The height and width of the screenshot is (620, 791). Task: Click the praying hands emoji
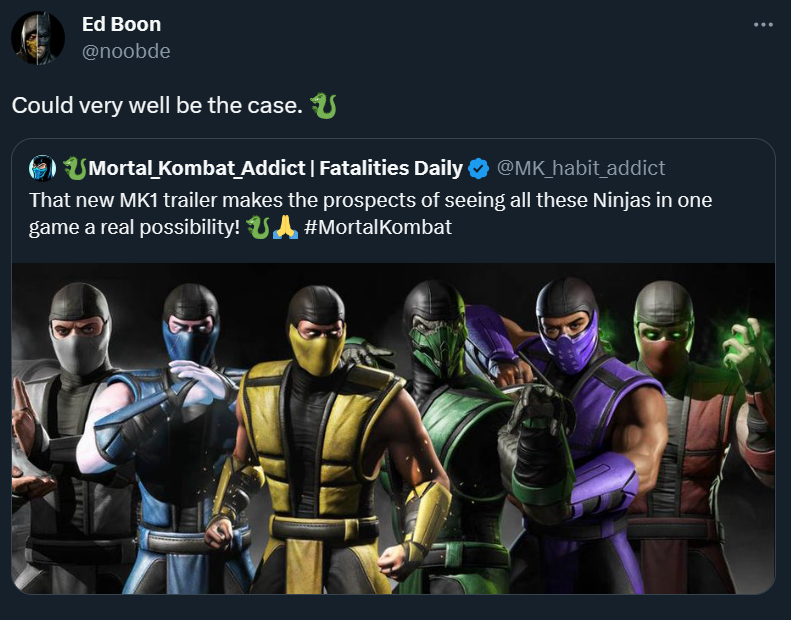[285, 227]
